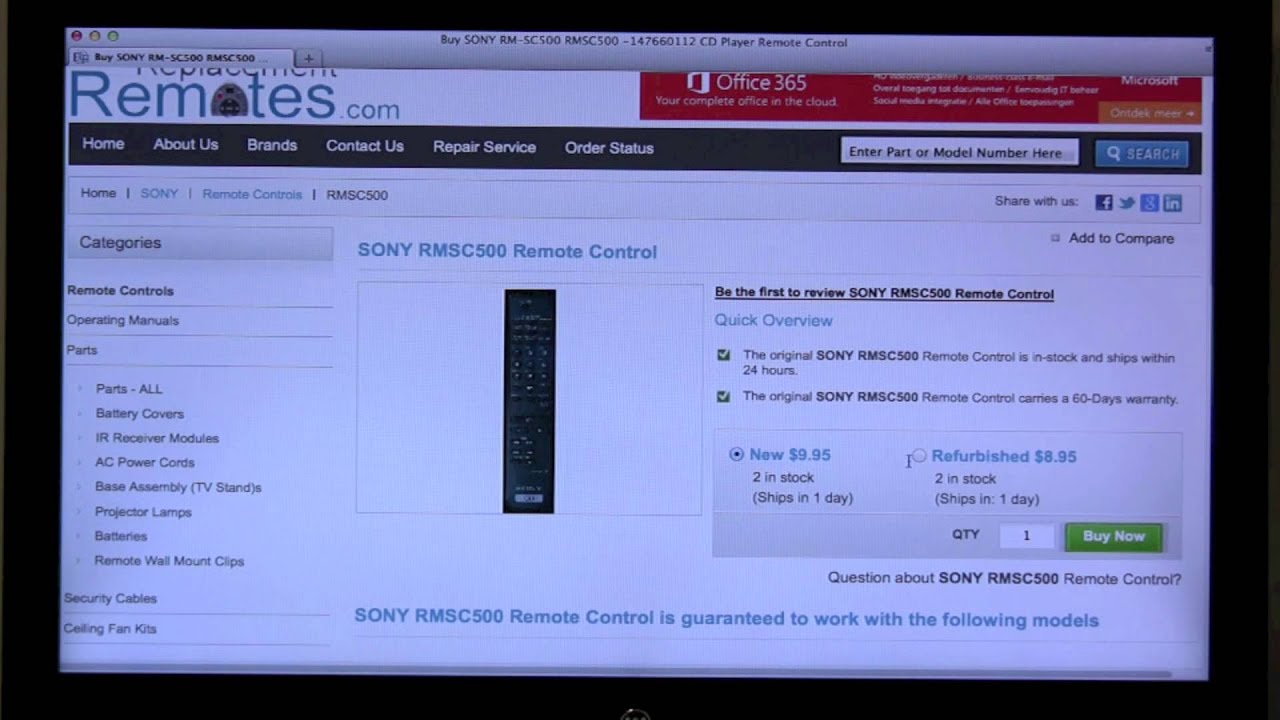Click the Ontdek meer button in ad
1280x720 pixels.
click(1151, 113)
